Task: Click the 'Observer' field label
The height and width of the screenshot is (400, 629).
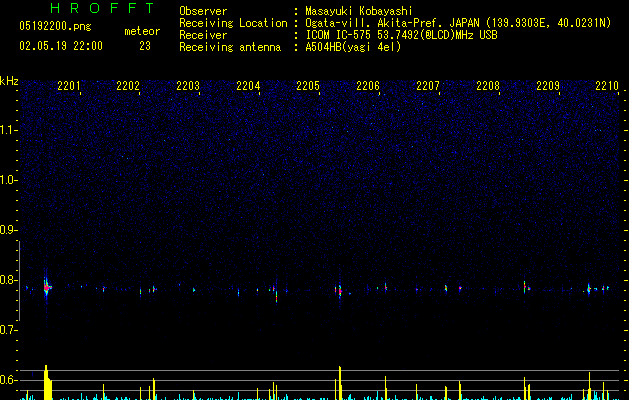Action: [203, 11]
